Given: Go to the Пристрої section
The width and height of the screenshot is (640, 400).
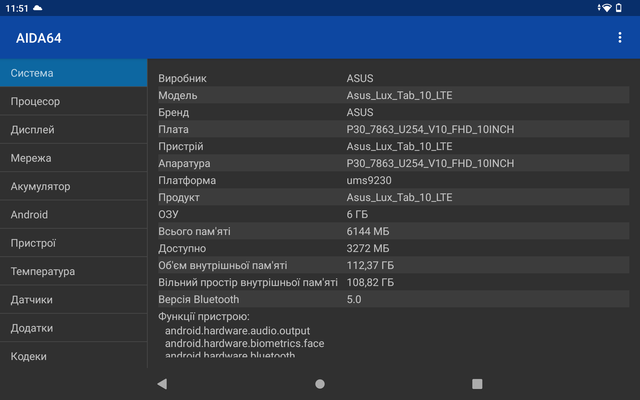Looking at the screenshot, I should 73,243.
